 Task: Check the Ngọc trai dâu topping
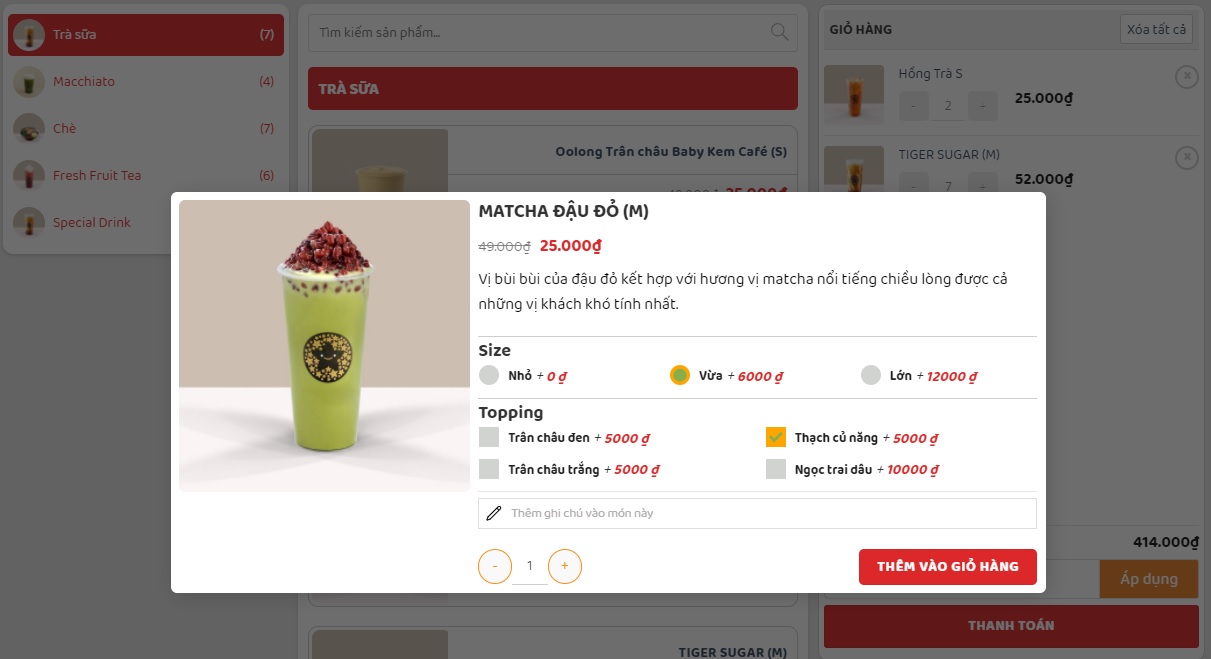coord(776,469)
